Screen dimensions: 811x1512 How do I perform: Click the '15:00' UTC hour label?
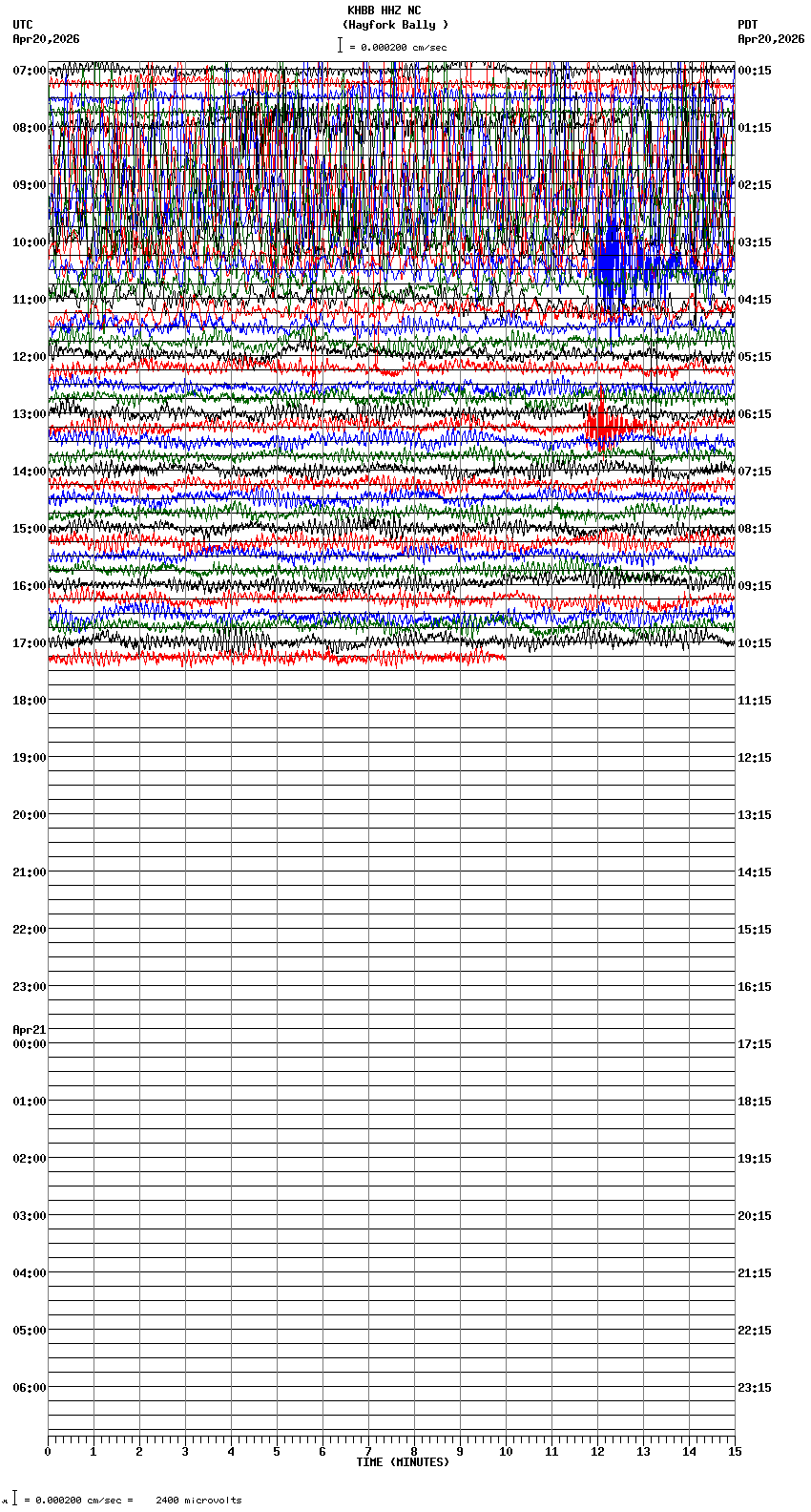coord(30,529)
